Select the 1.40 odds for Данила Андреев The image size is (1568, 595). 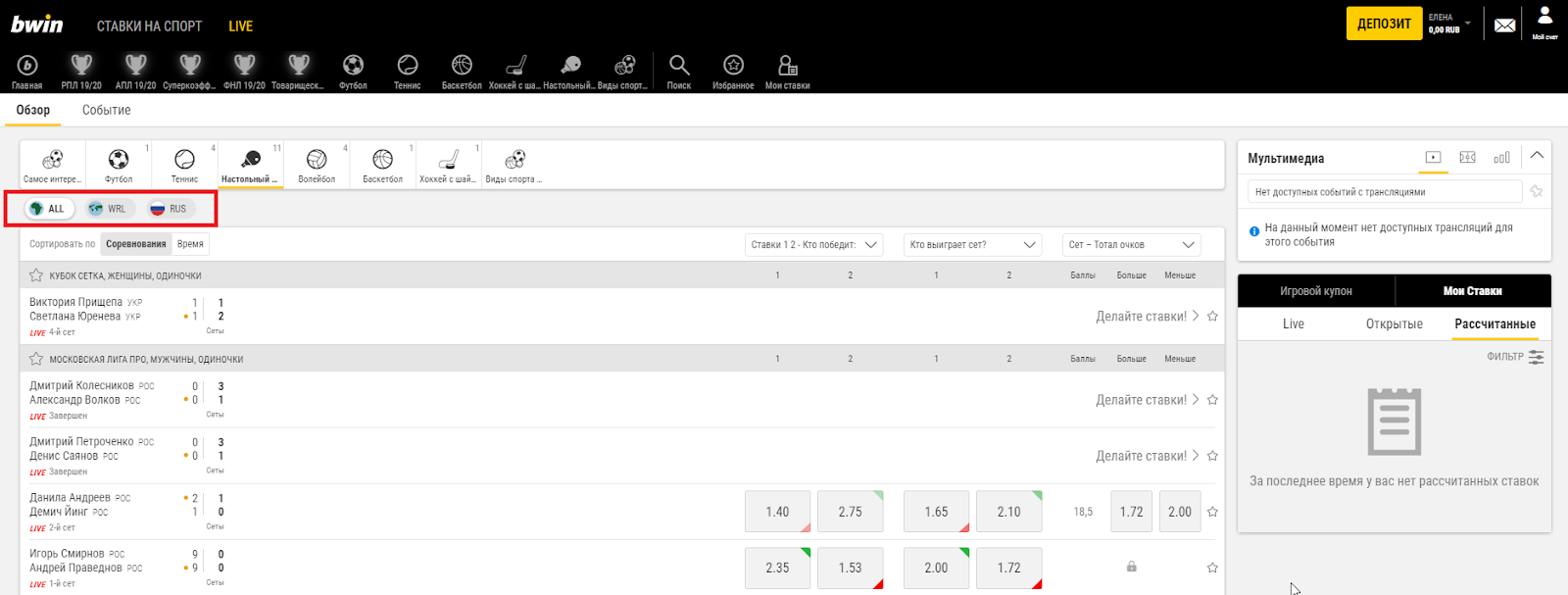(x=777, y=512)
